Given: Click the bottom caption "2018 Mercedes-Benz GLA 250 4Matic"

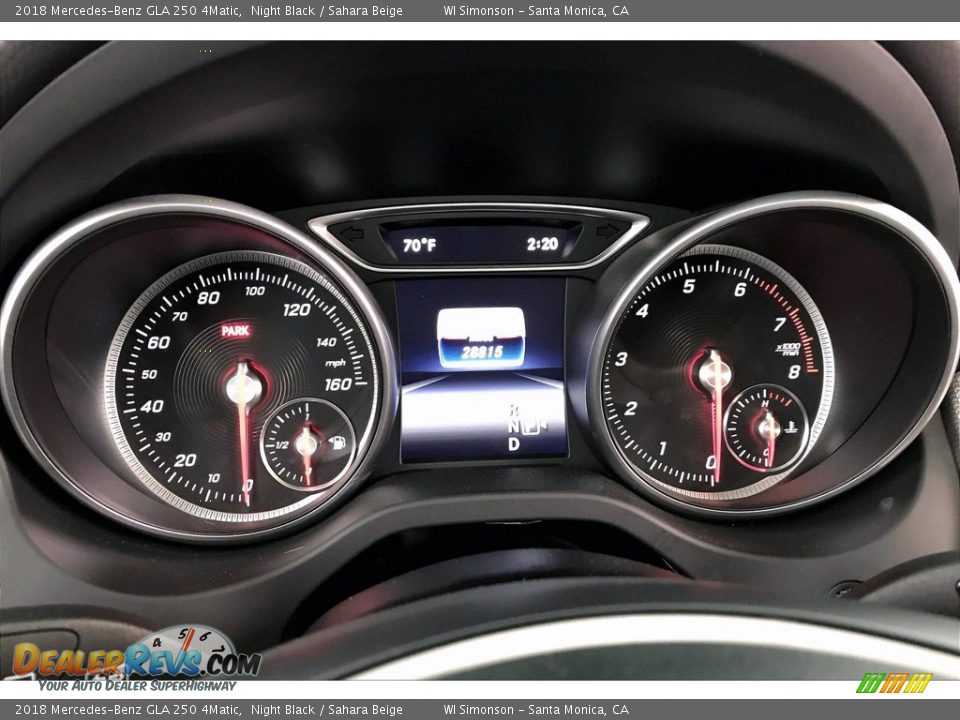Looking at the screenshot, I should [127, 710].
